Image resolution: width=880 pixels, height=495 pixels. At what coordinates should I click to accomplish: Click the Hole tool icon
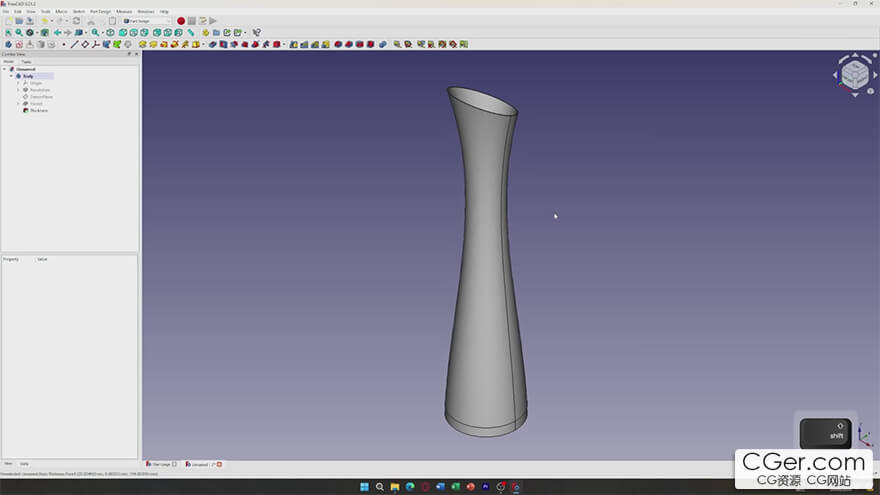(x=223, y=44)
